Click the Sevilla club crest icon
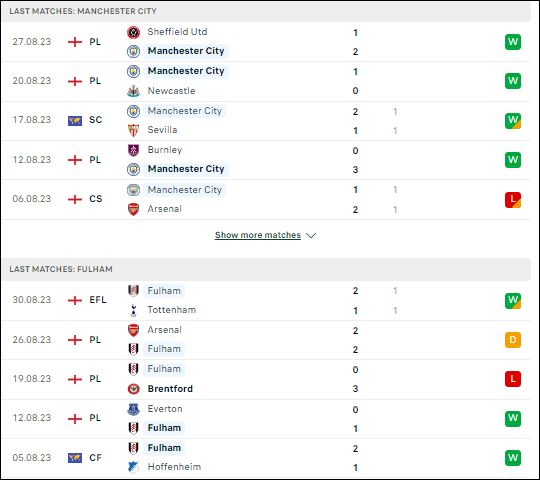 click(x=133, y=130)
